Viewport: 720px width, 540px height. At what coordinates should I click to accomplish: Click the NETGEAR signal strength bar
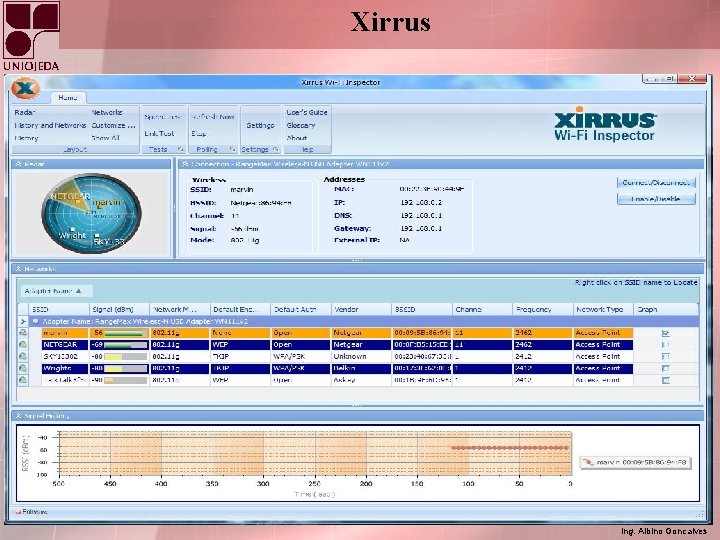[126, 344]
